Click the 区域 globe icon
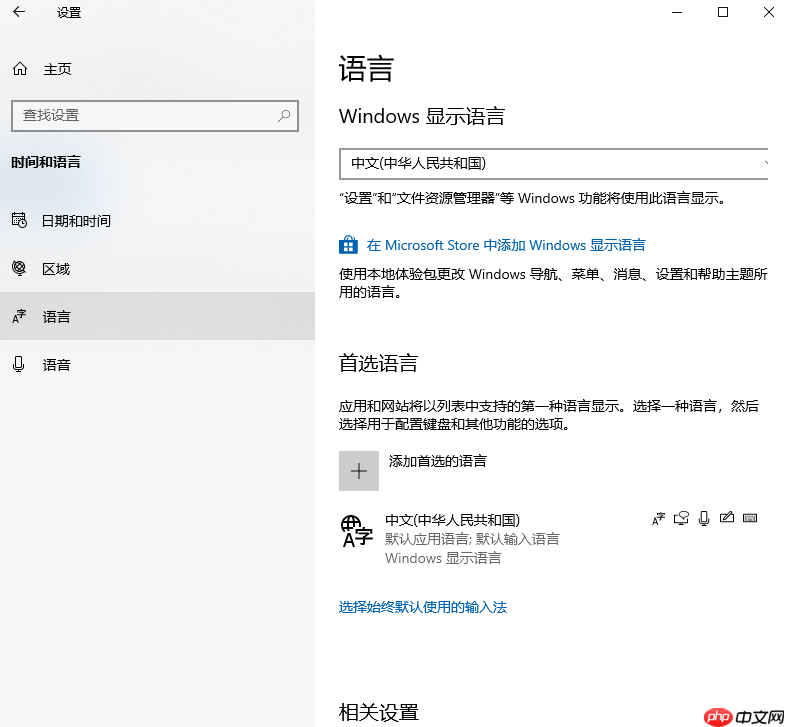The height and width of the screenshot is (727, 785). coord(19,268)
